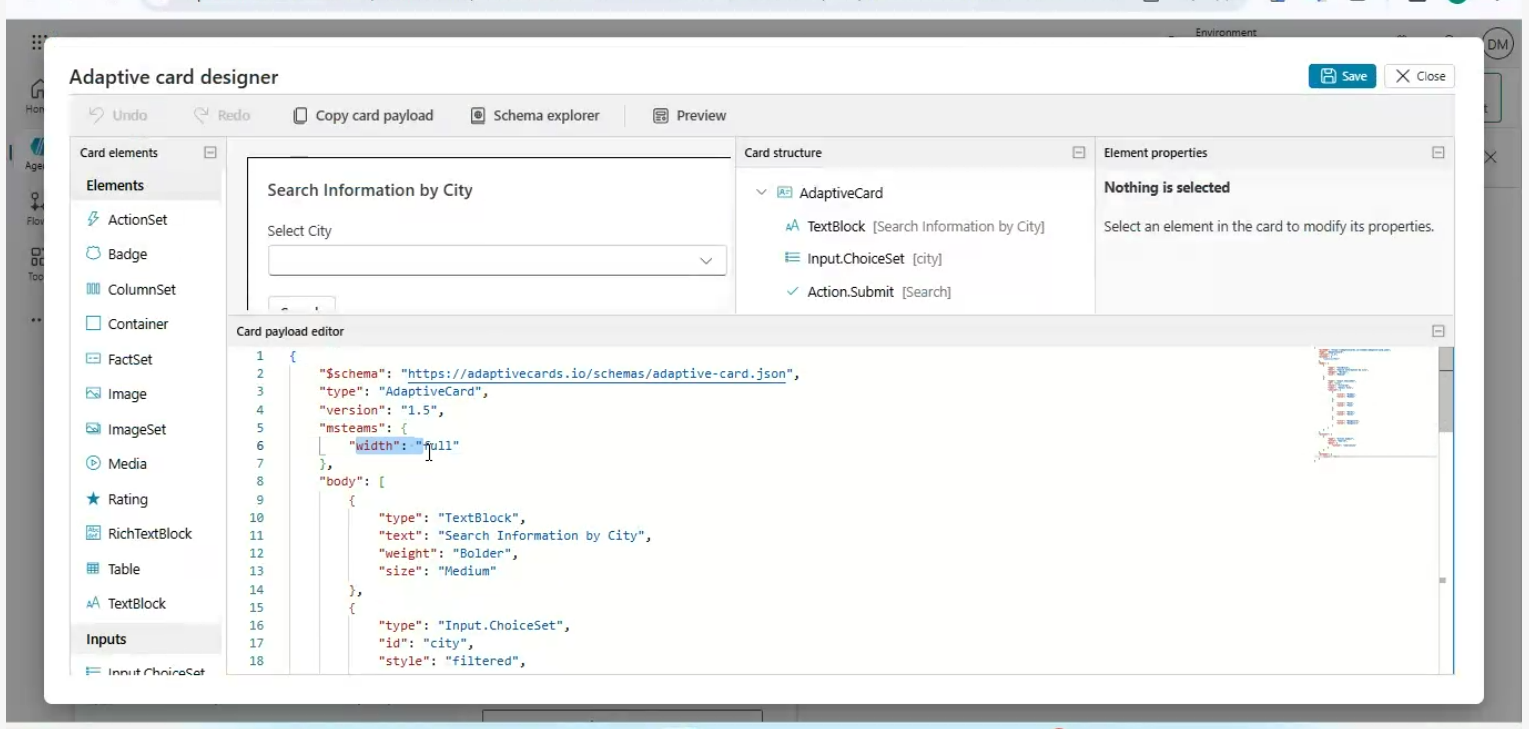Pick the ColumnSet element
The width and height of the screenshot is (1529, 729).
[x=141, y=290]
